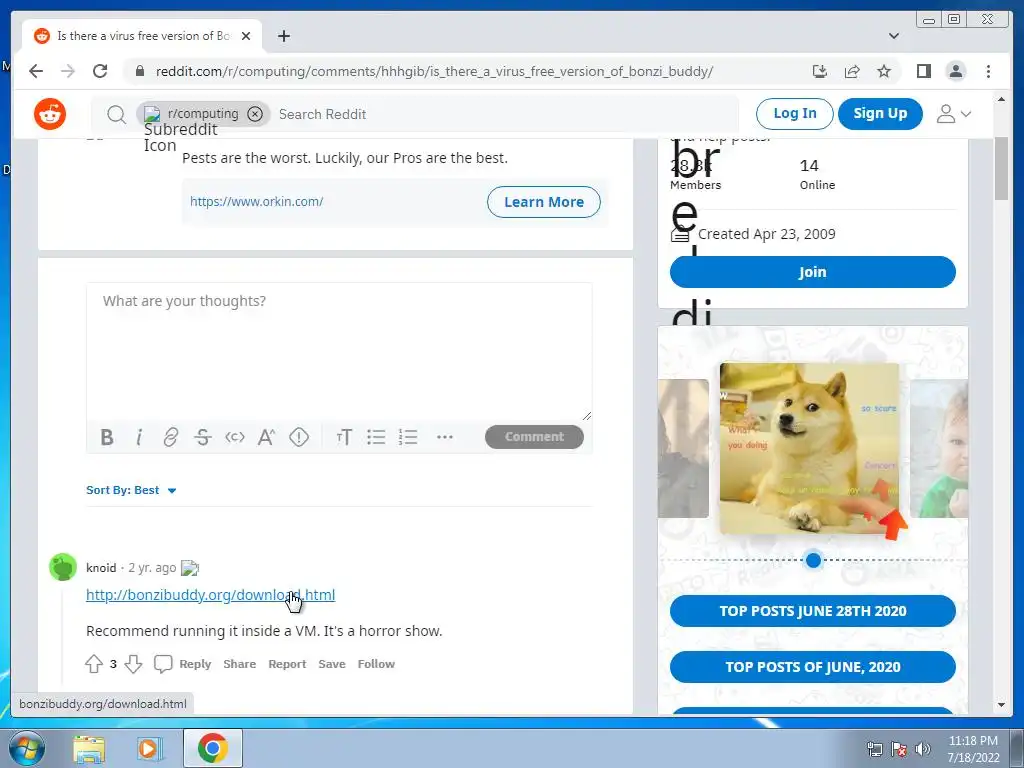
Task: Open the Chrome three-dot menu
Action: tap(988, 71)
